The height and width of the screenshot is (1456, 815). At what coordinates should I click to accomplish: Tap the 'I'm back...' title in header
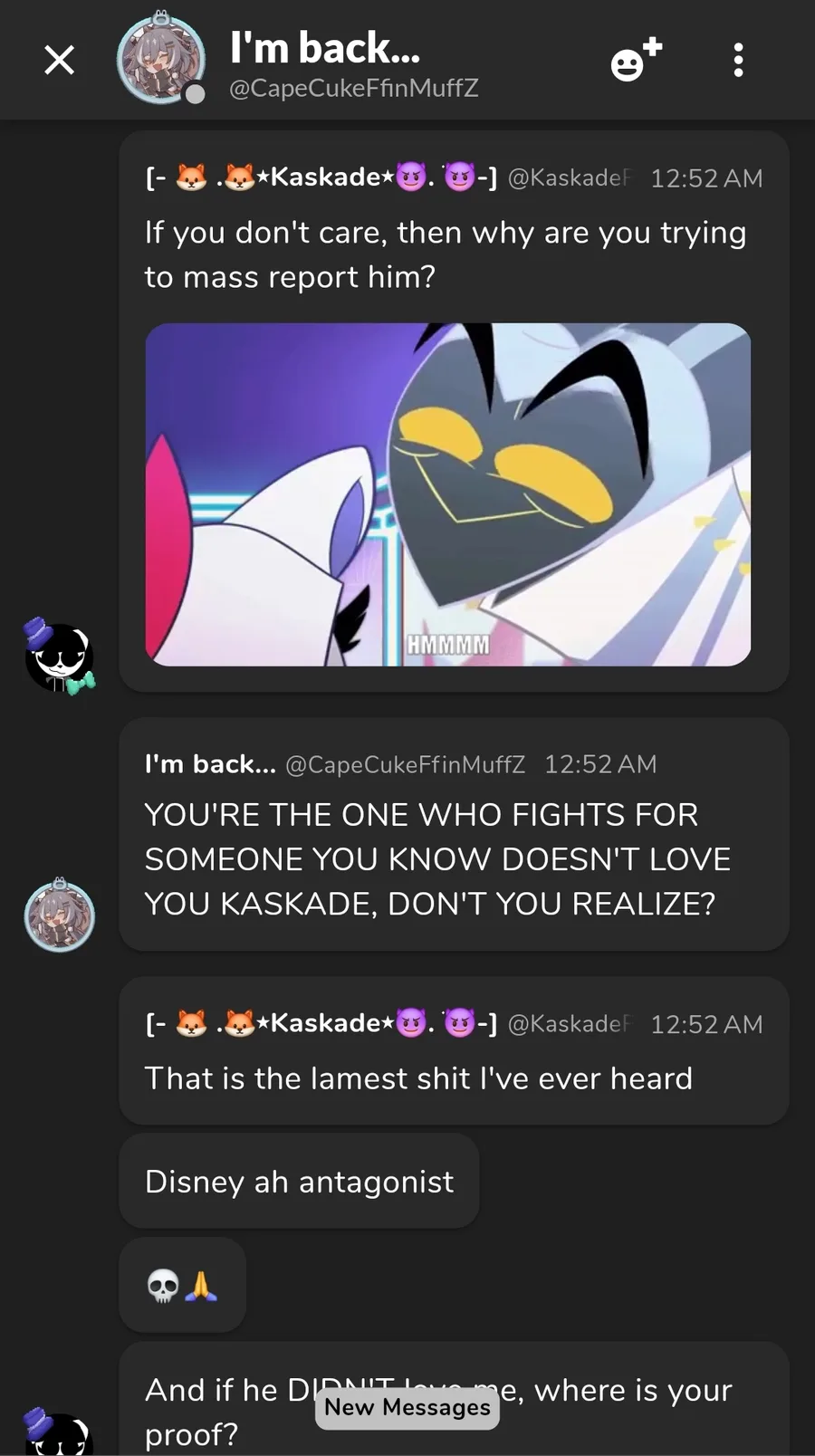coord(325,47)
